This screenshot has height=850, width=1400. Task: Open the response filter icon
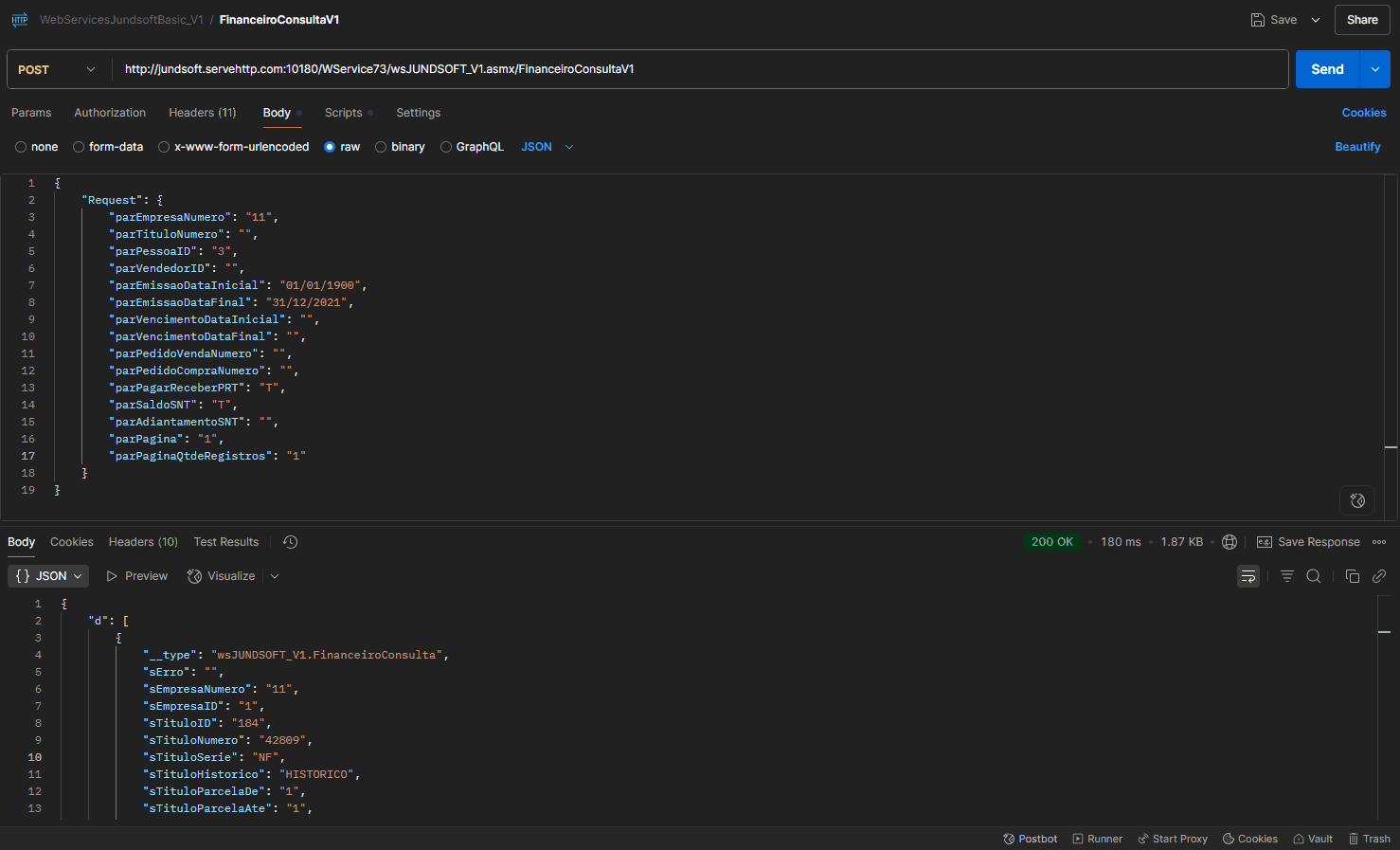[x=1286, y=576]
